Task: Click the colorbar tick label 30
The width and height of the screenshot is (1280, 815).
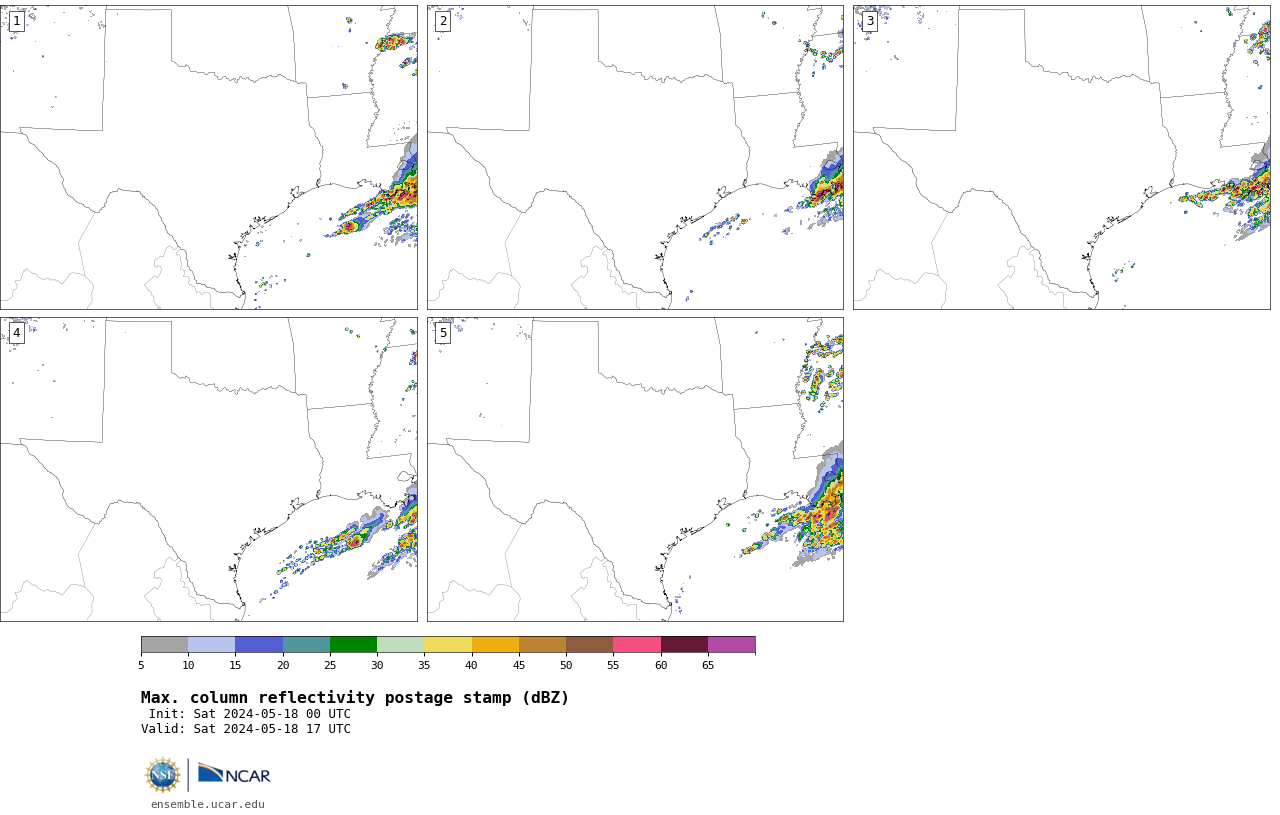Action: (x=377, y=665)
